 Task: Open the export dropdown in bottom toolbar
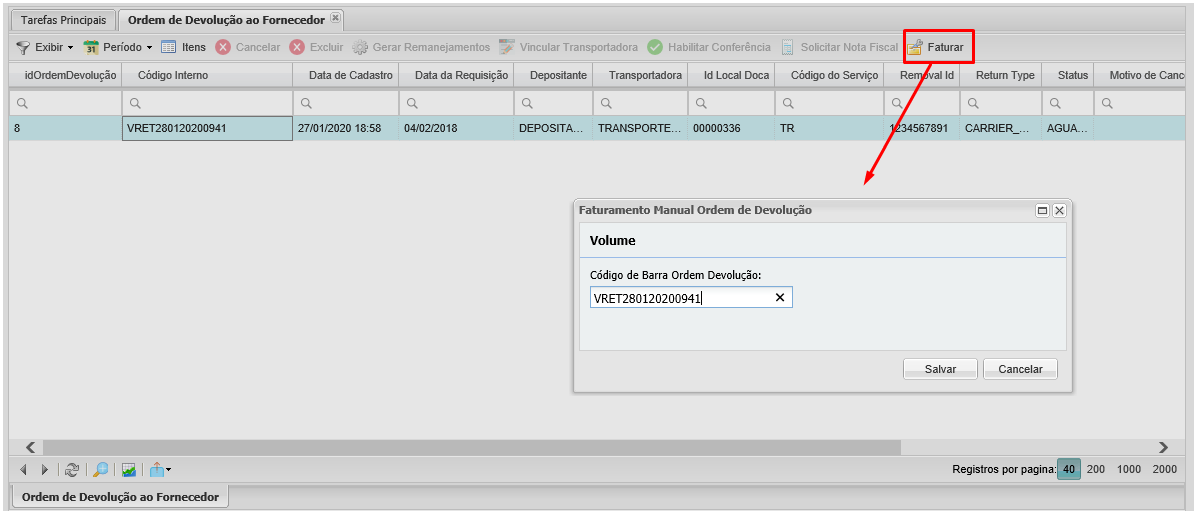pyautogui.click(x=160, y=470)
